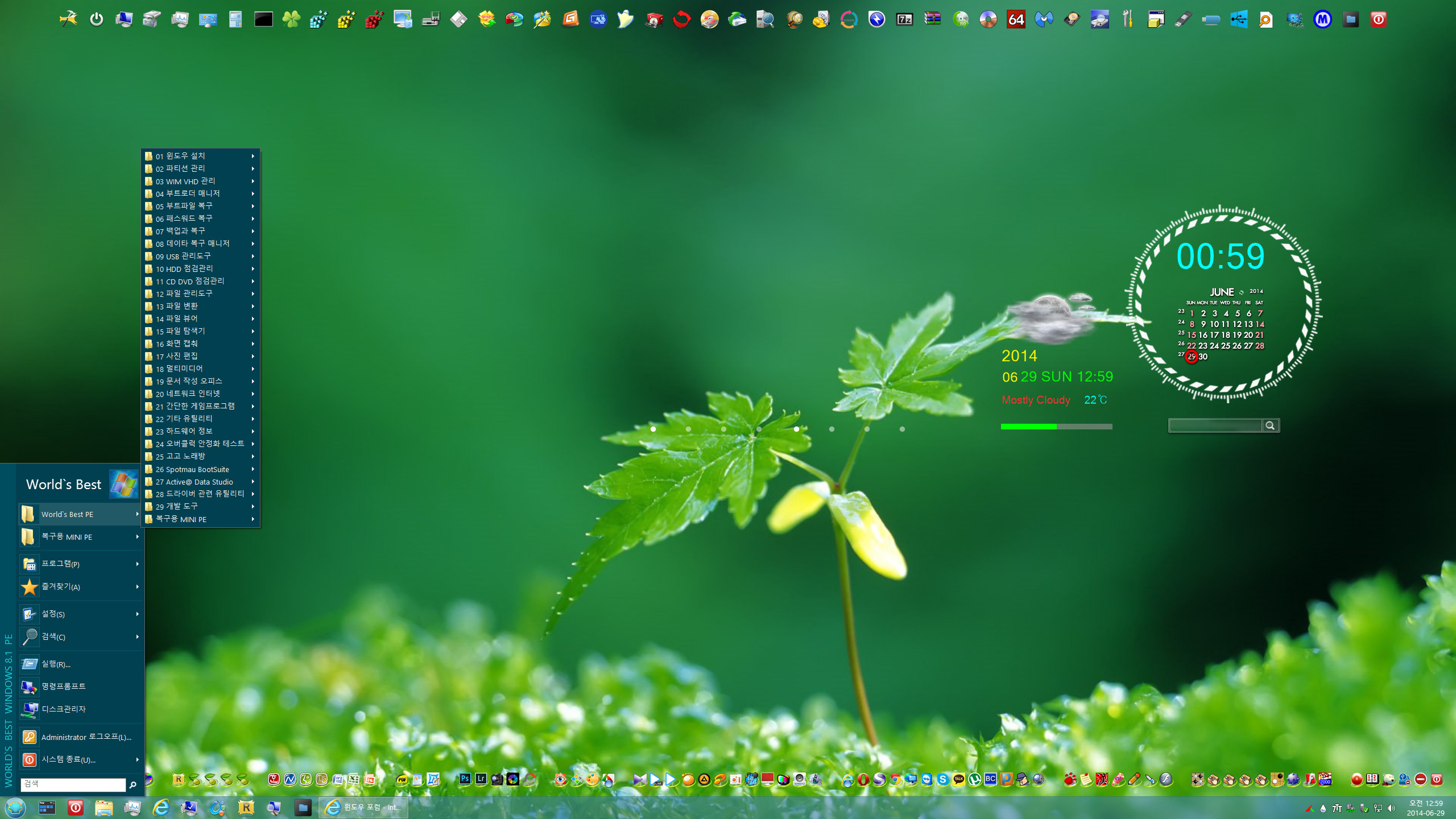Choose Administrator 로그오프(L)...
The height and width of the screenshot is (819, 1456).
[x=80, y=737]
